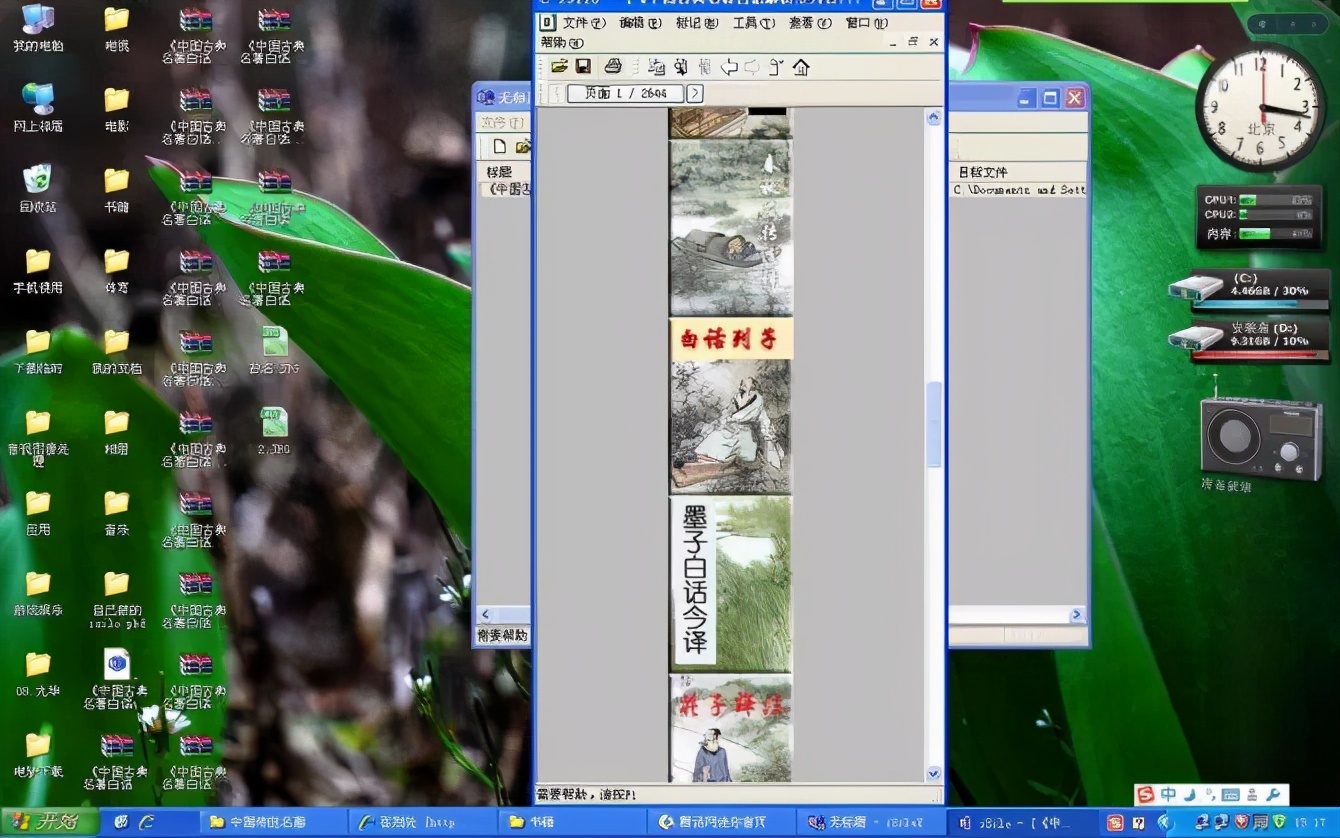Open the 文件(F) menu in the viewer

click(584, 23)
